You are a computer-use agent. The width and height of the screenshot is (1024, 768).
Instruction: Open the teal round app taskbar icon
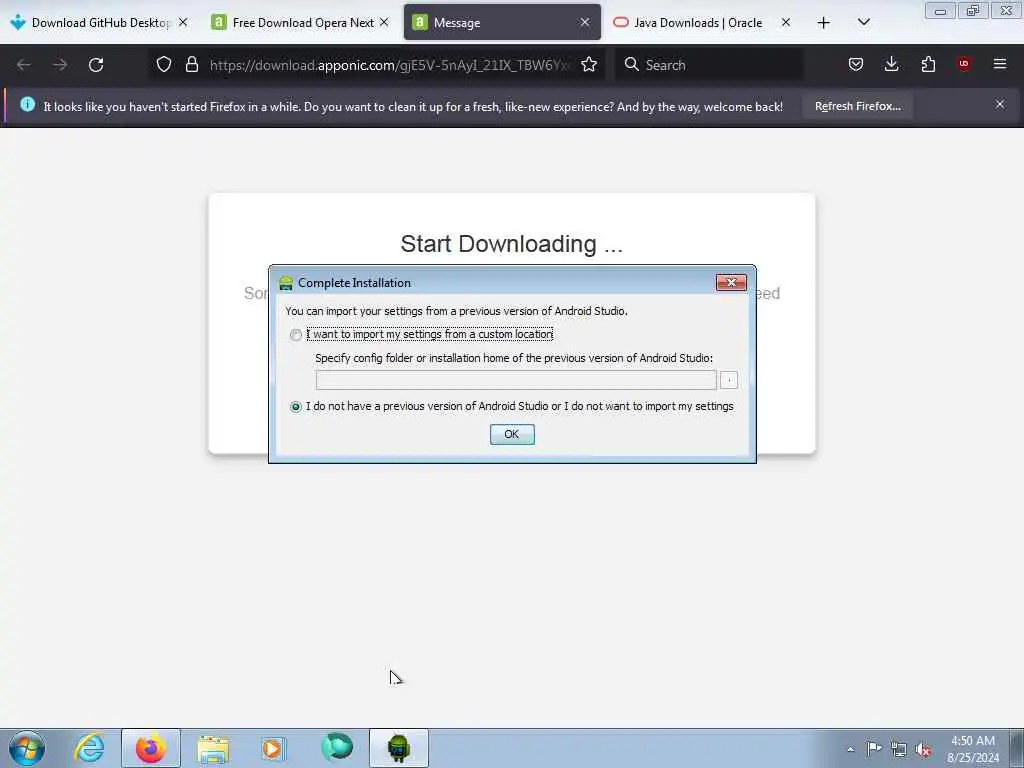337,748
